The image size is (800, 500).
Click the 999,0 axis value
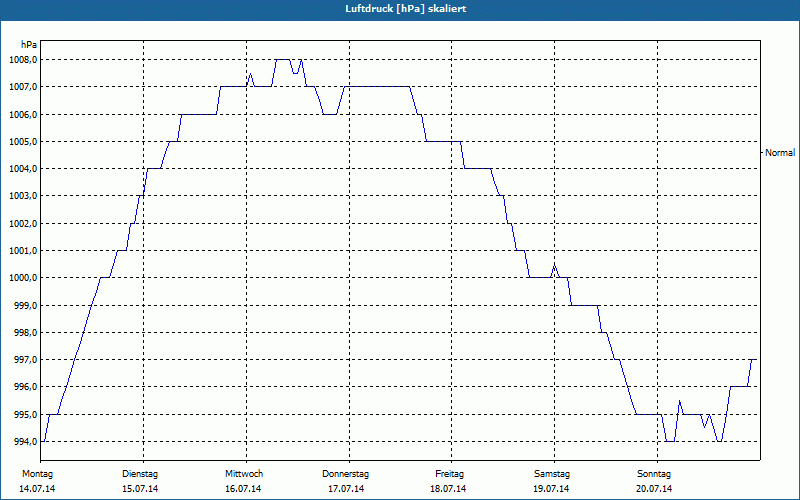[25, 305]
